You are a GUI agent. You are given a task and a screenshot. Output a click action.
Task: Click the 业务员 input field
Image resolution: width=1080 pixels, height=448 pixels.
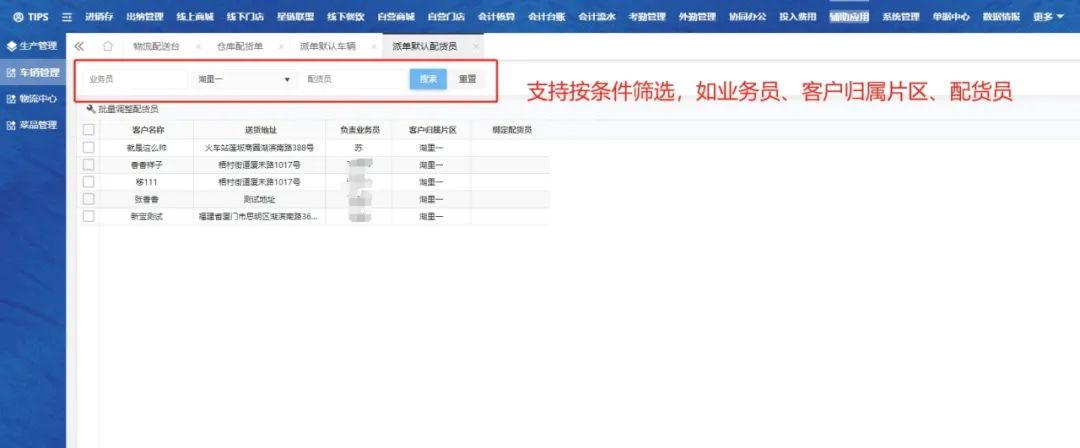pyautogui.click(x=135, y=79)
